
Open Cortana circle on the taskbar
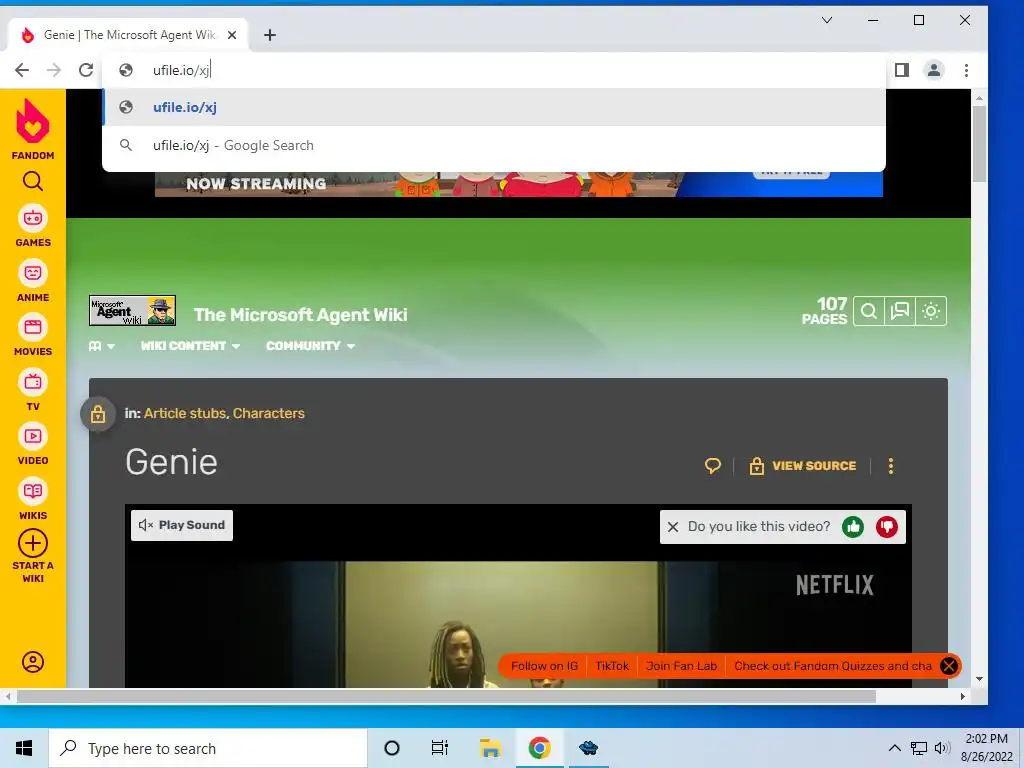[392, 748]
